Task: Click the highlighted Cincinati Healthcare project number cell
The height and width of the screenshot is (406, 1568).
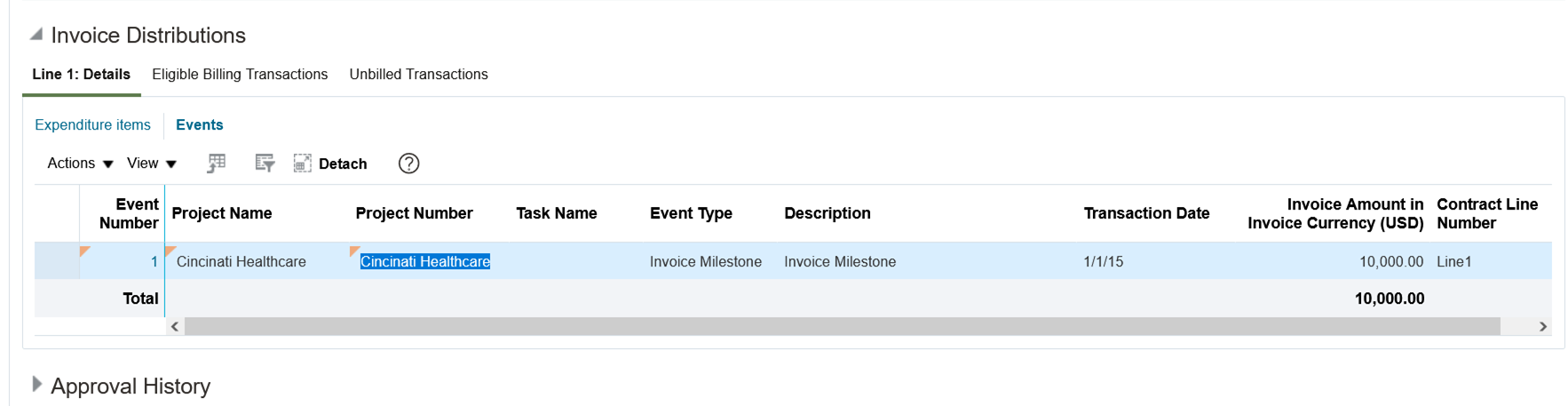Action: [x=424, y=262]
